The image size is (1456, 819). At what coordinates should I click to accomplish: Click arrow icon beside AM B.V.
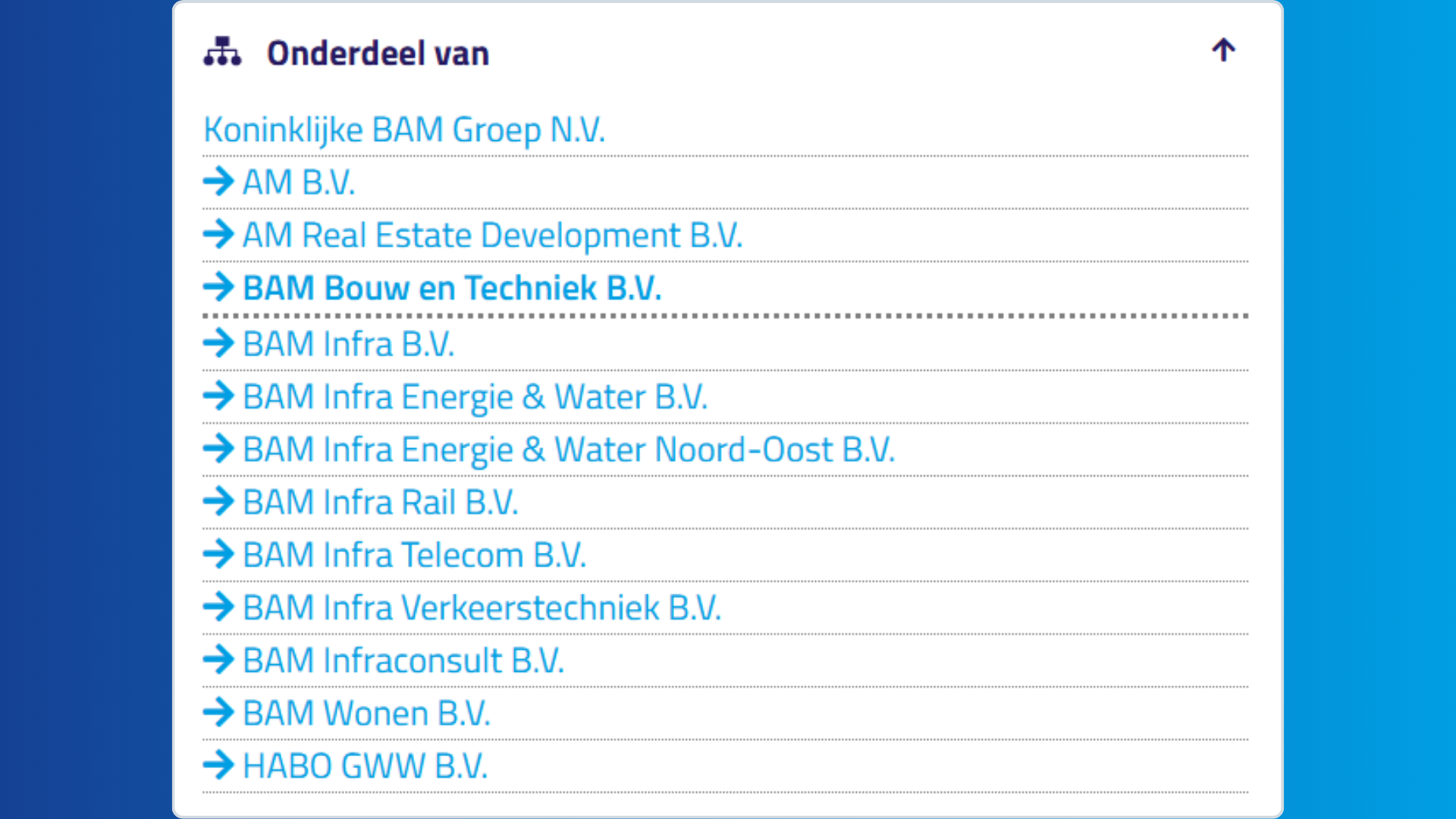(x=218, y=181)
